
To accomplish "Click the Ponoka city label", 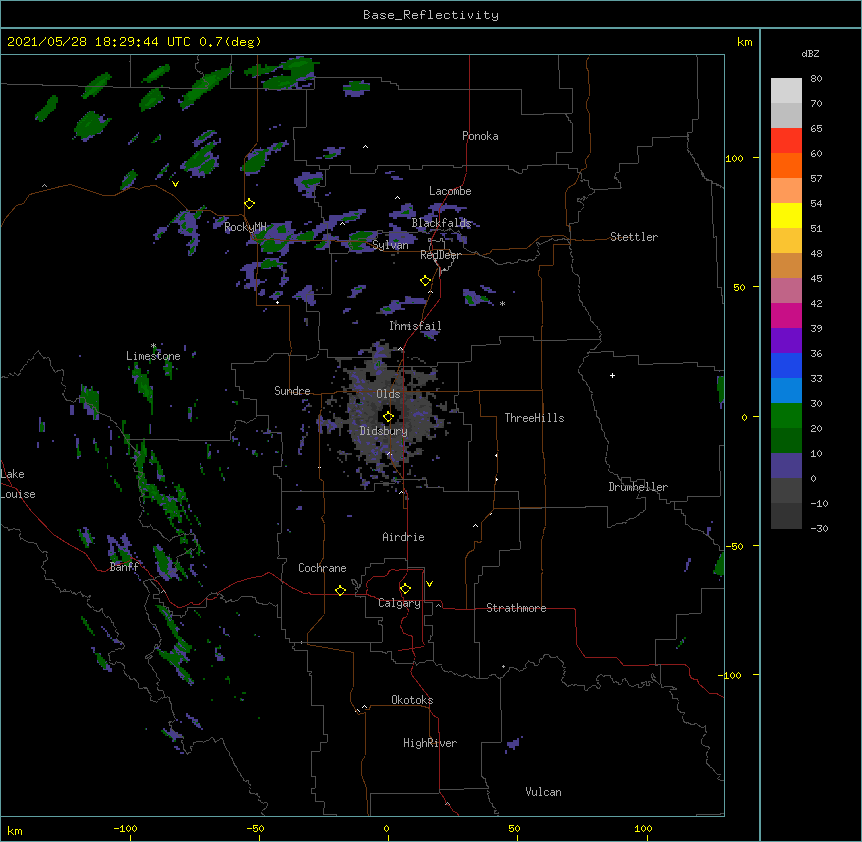I will [x=480, y=136].
